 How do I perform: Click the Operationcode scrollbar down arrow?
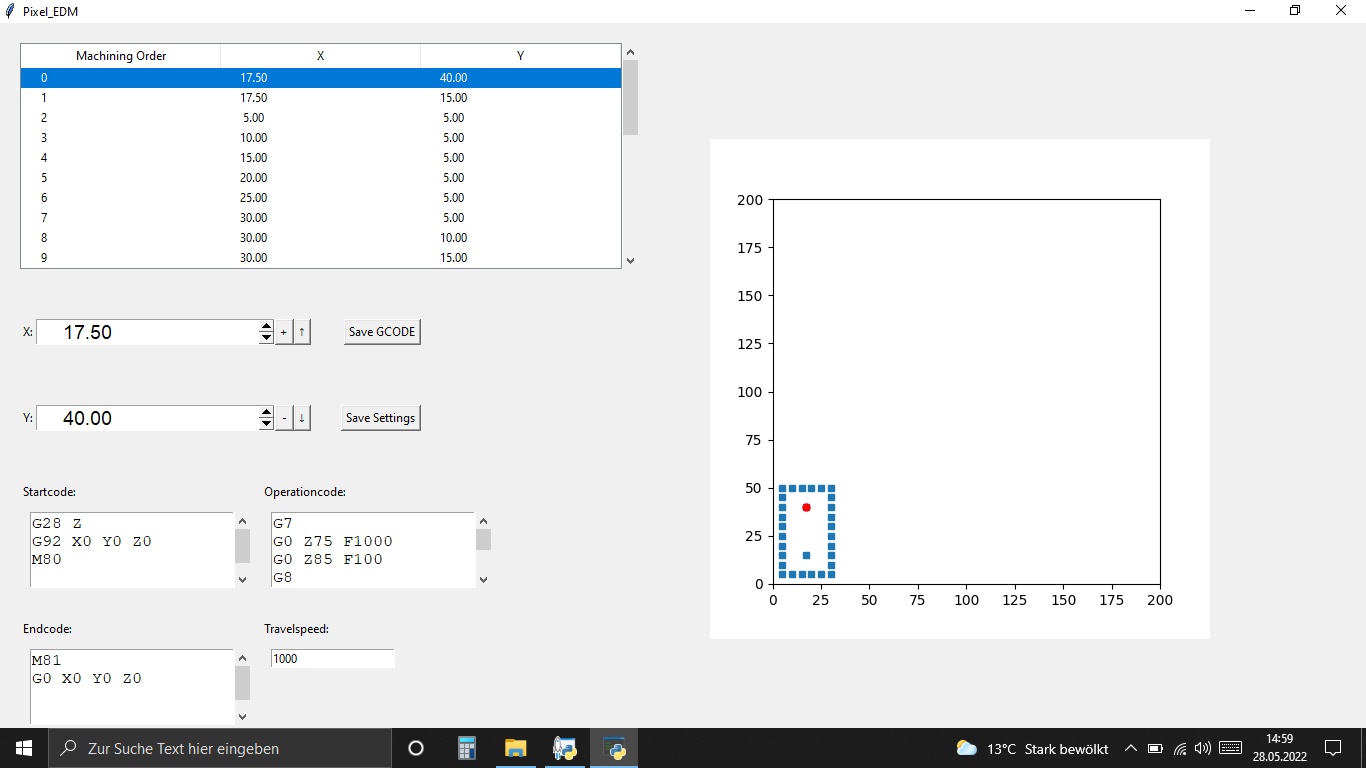point(483,579)
